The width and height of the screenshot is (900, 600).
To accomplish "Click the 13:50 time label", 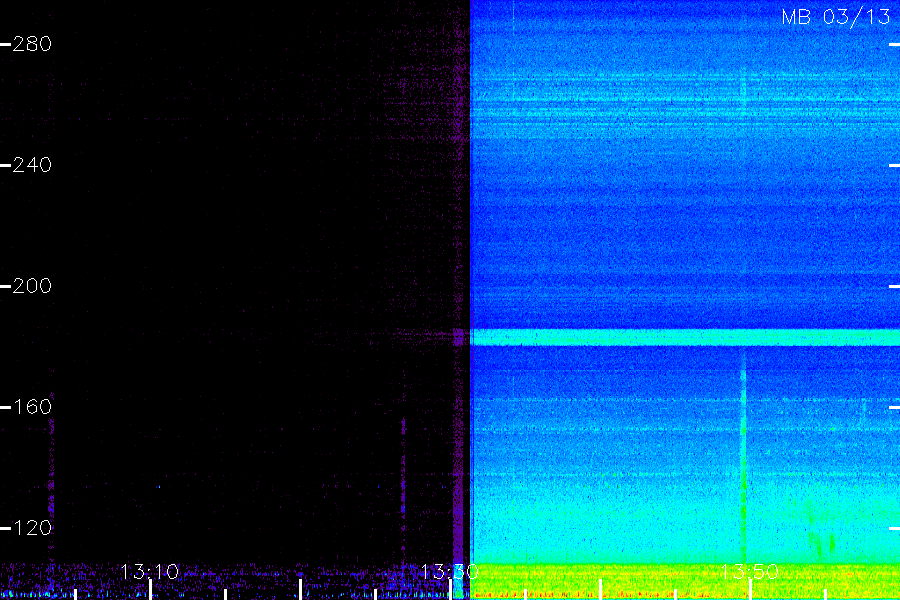I will [x=749, y=571].
